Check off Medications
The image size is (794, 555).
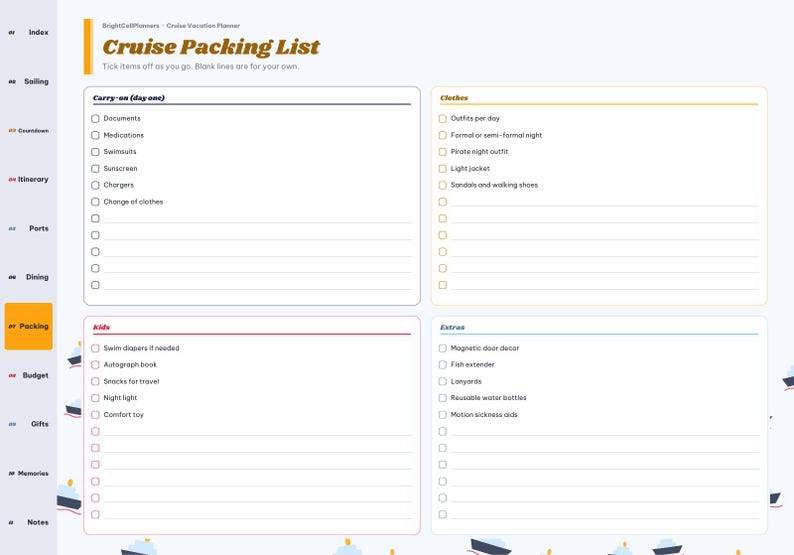(95, 135)
